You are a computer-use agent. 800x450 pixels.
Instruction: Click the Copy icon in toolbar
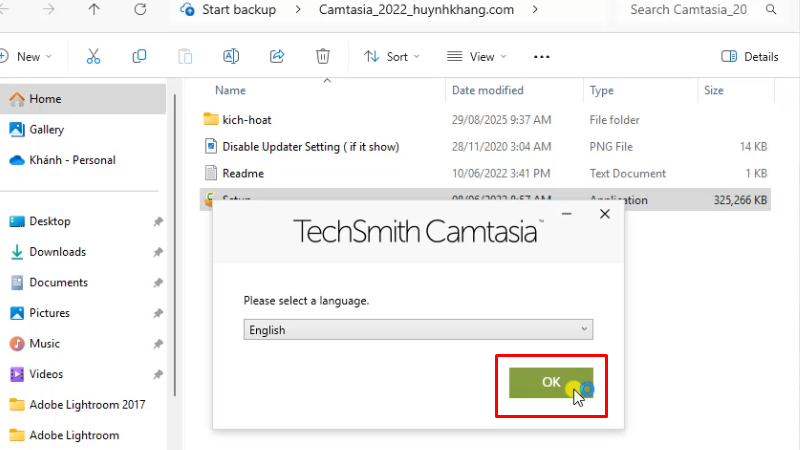[139, 56]
